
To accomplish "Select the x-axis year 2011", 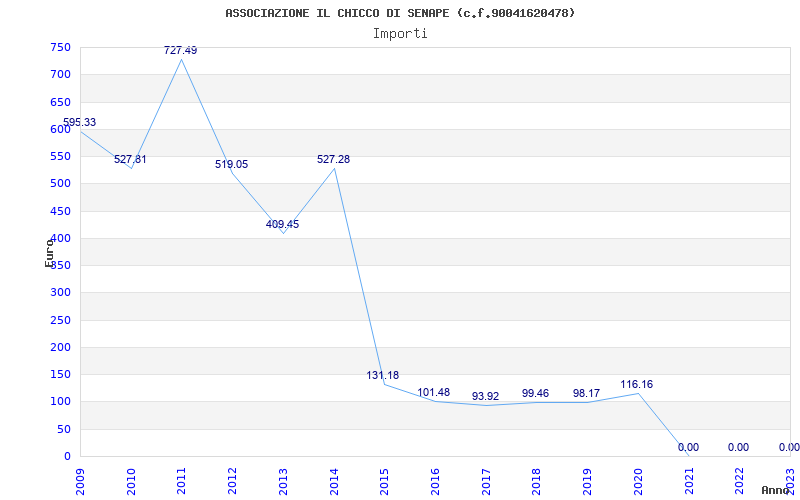I will point(182,481).
